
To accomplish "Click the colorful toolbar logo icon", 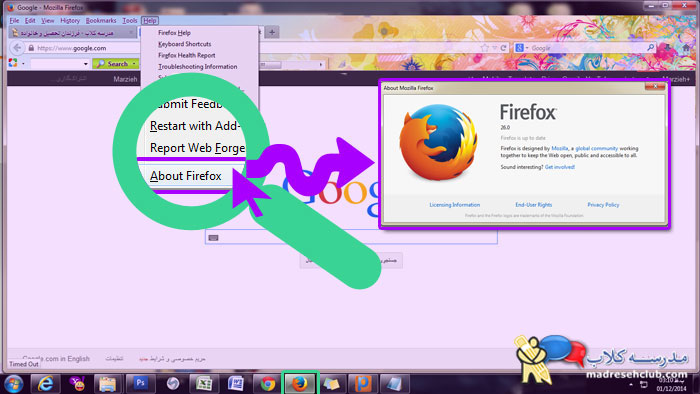I will pos(13,63).
